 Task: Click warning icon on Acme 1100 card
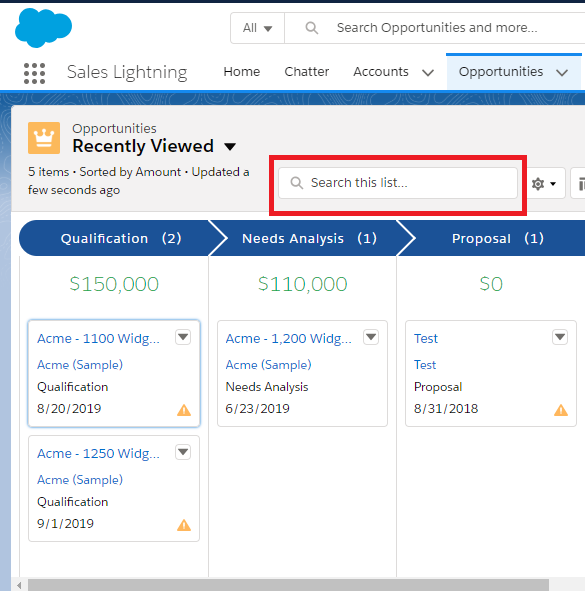[184, 410]
